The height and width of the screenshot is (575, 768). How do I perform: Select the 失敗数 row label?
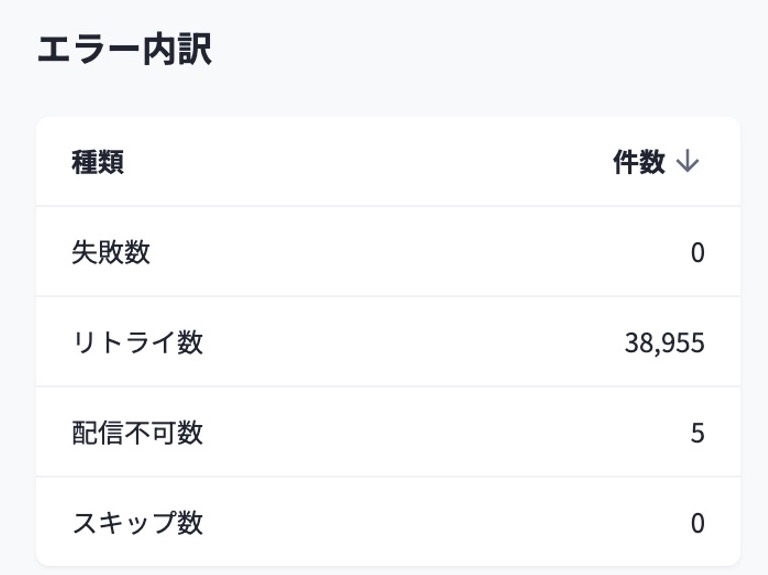[111, 252]
